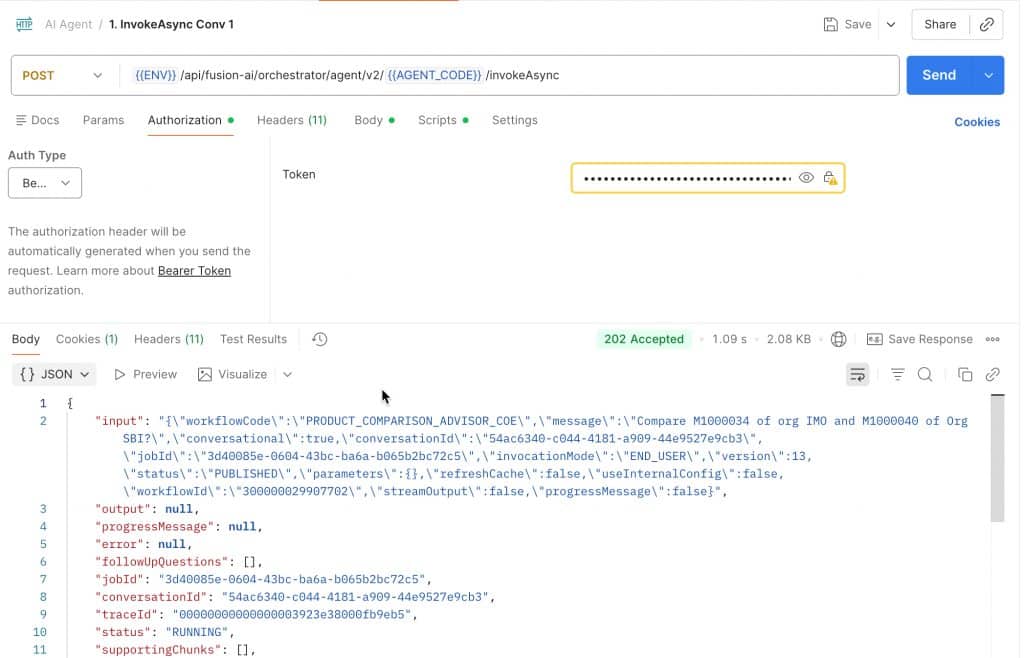
Task: Expand the Auth Type dropdown
Action: (45, 183)
